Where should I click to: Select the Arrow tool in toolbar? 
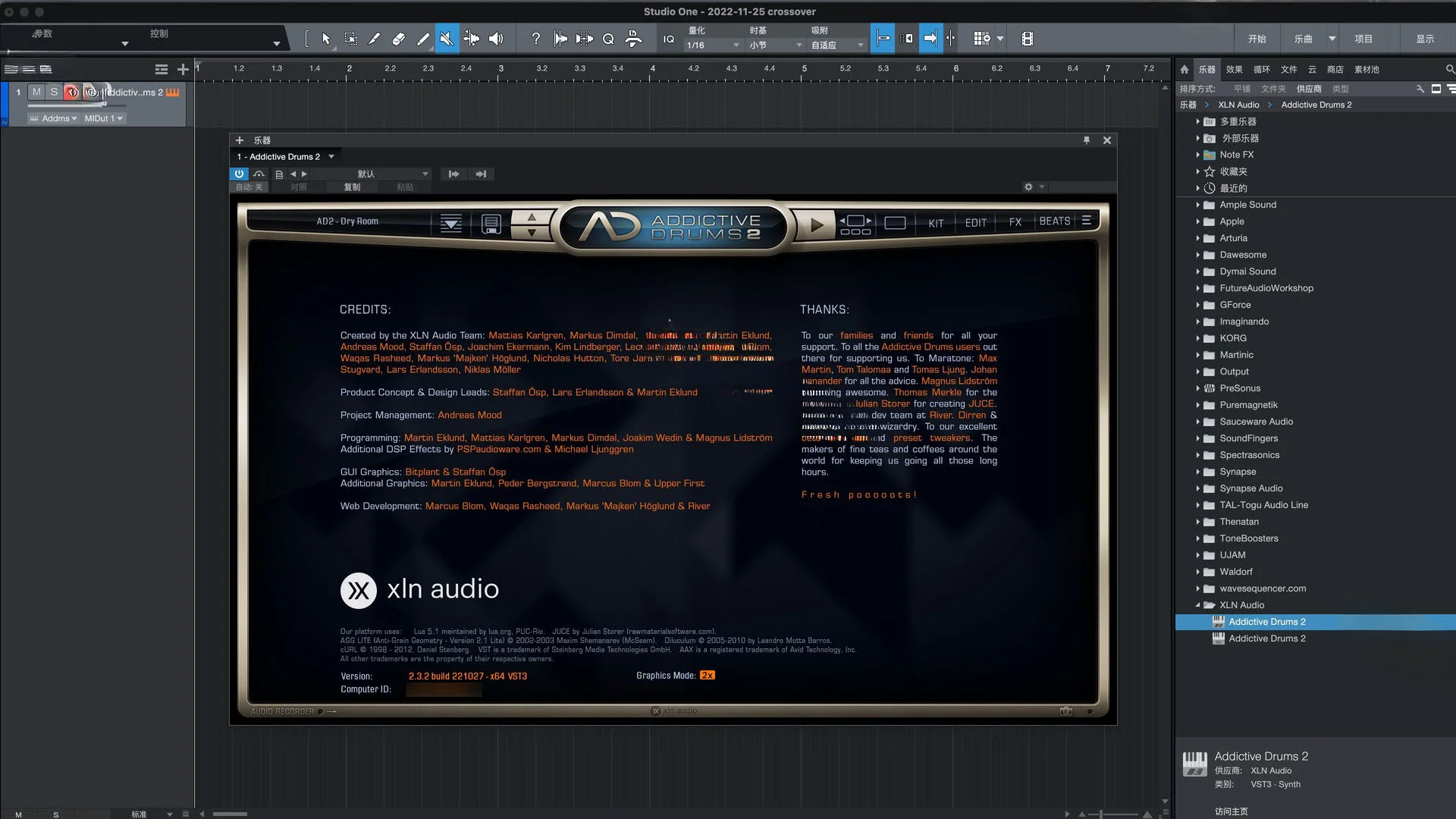326,39
